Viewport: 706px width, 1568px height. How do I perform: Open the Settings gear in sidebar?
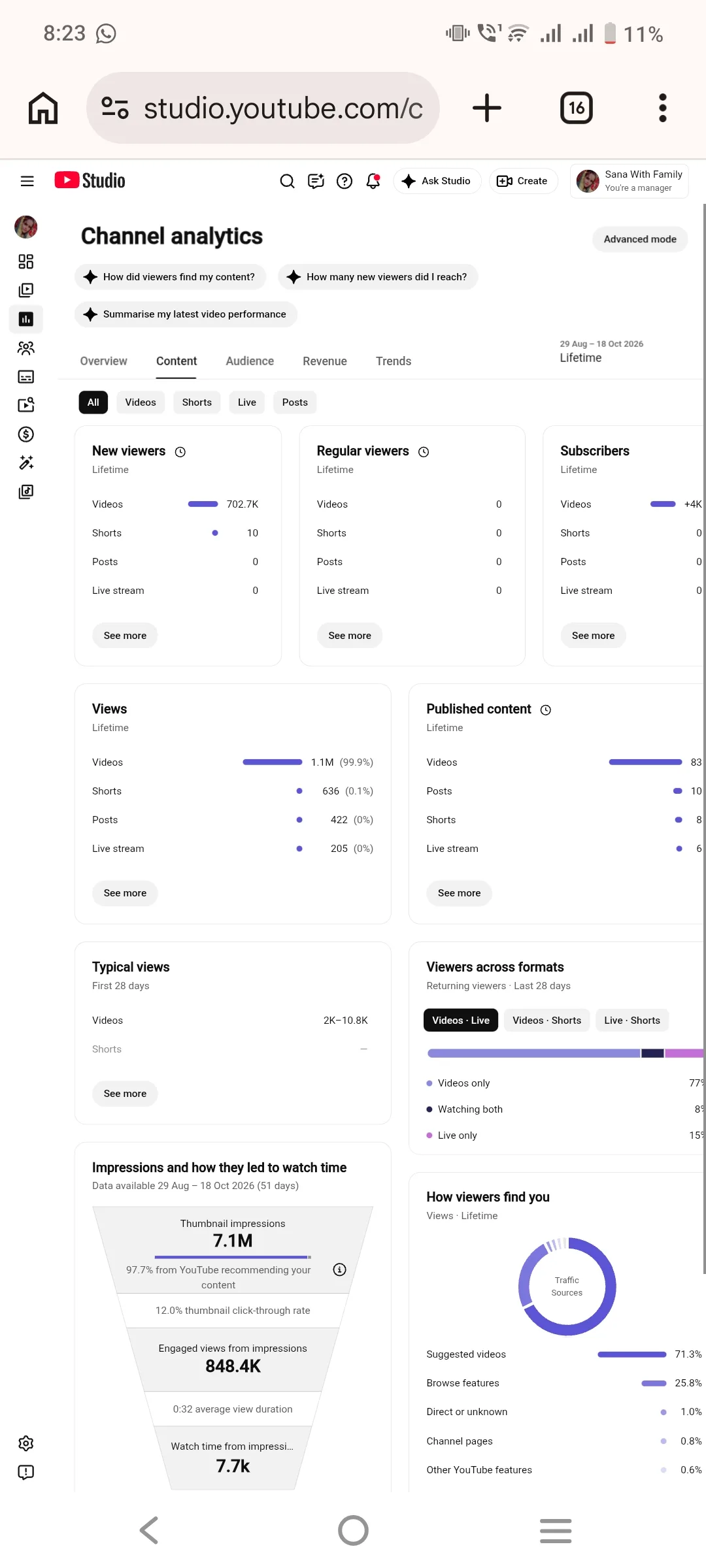click(x=26, y=1443)
